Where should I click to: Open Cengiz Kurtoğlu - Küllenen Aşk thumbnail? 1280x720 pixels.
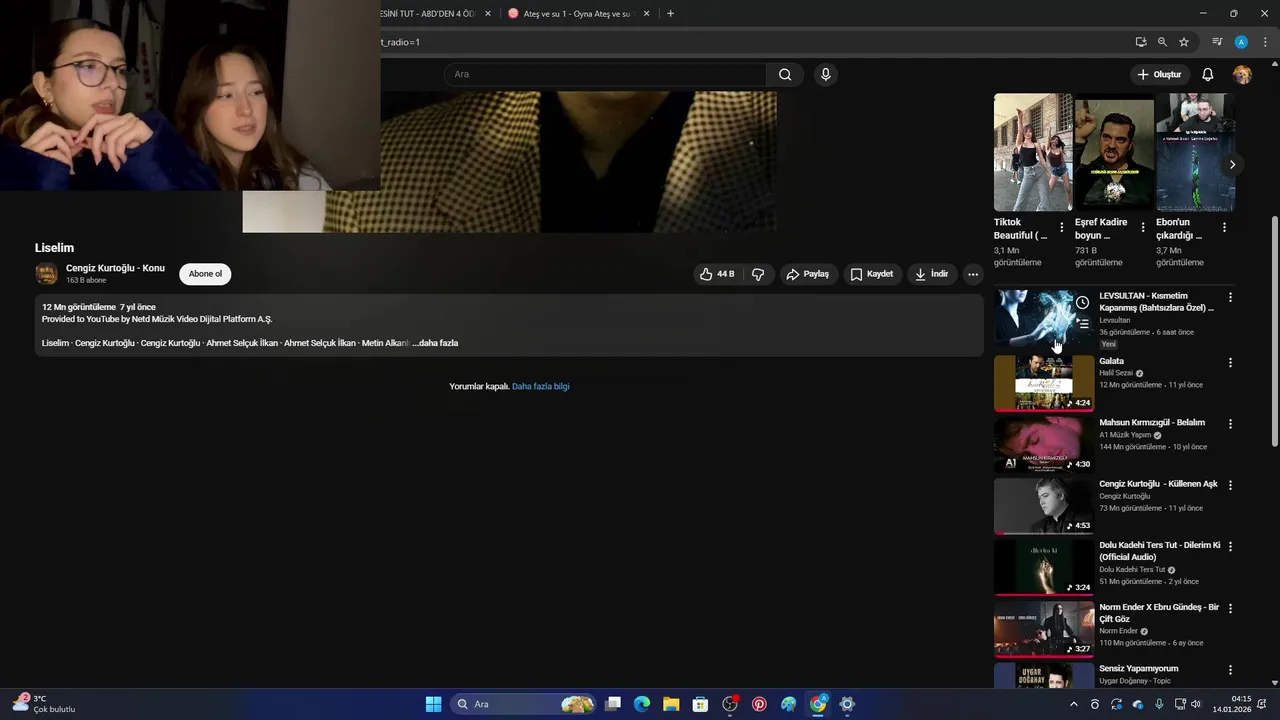[1044, 505]
